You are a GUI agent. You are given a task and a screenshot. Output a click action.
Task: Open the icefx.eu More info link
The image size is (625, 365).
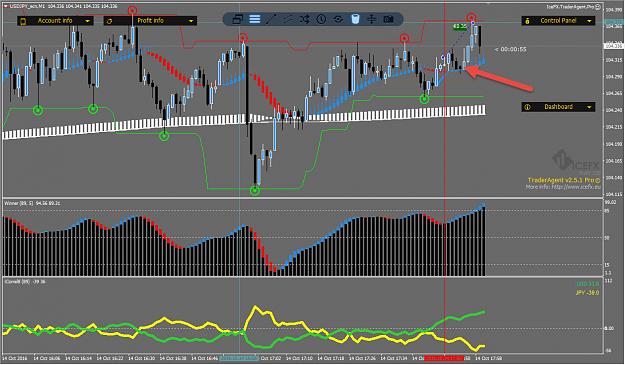coord(562,186)
